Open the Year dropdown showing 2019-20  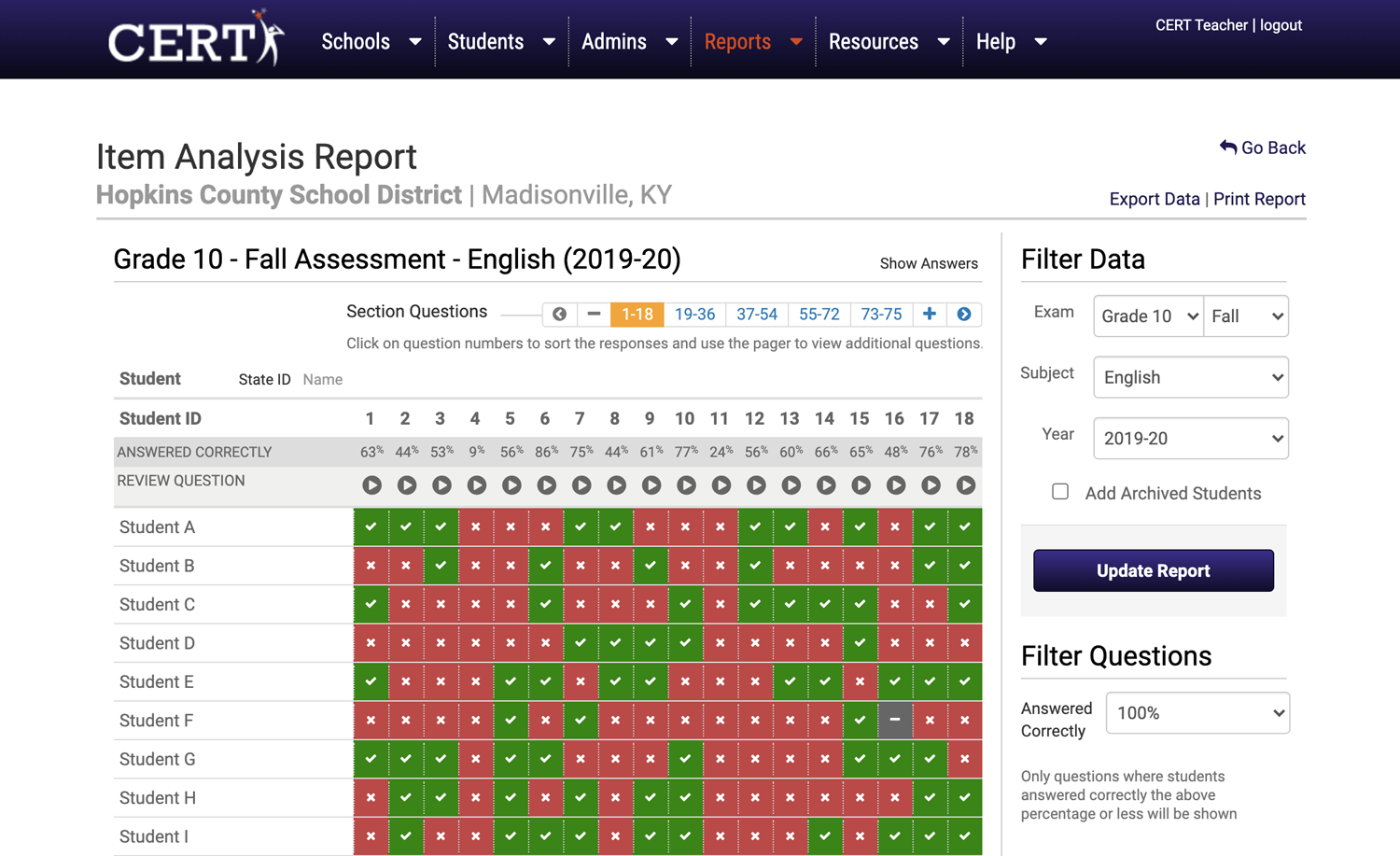click(1190, 438)
